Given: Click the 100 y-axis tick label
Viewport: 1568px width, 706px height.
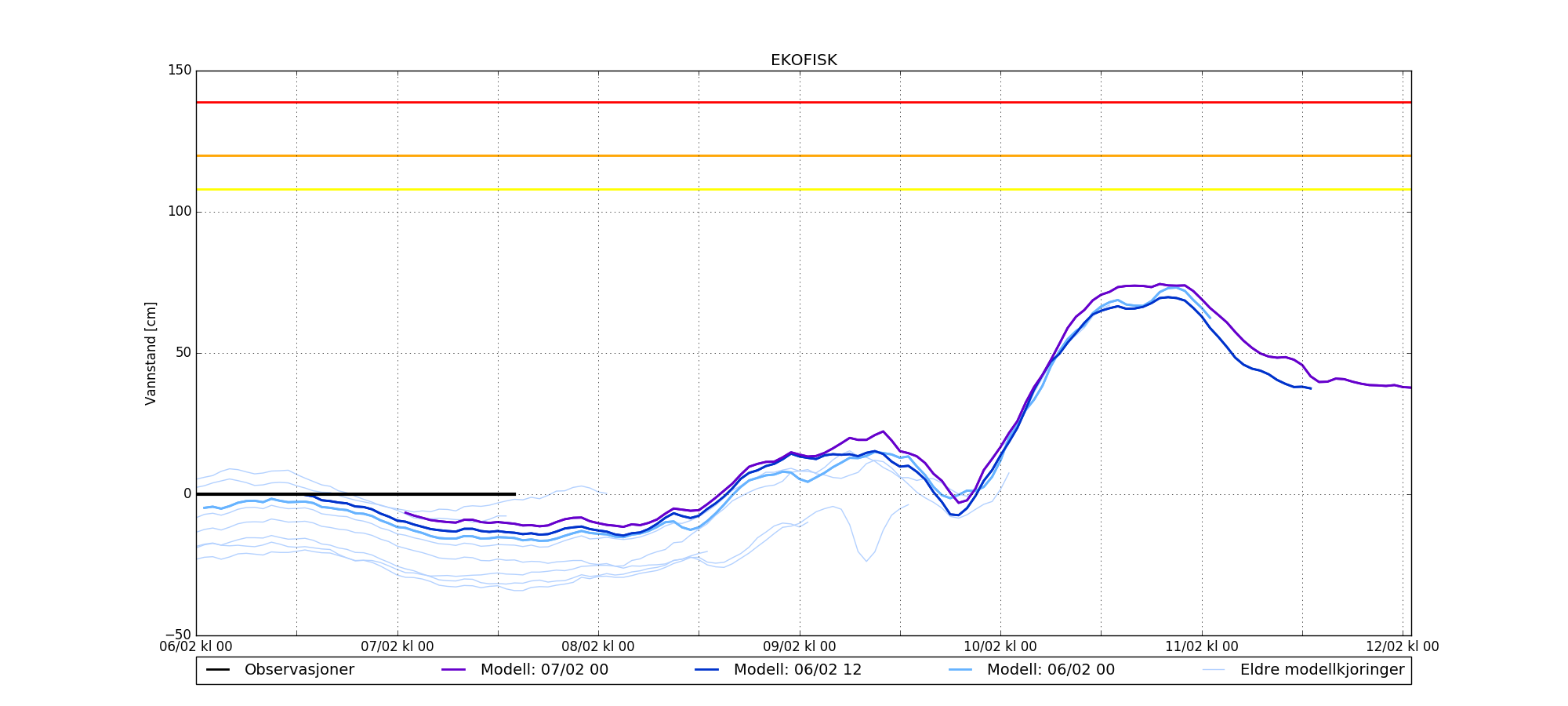Looking at the screenshot, I should point(179,212).
